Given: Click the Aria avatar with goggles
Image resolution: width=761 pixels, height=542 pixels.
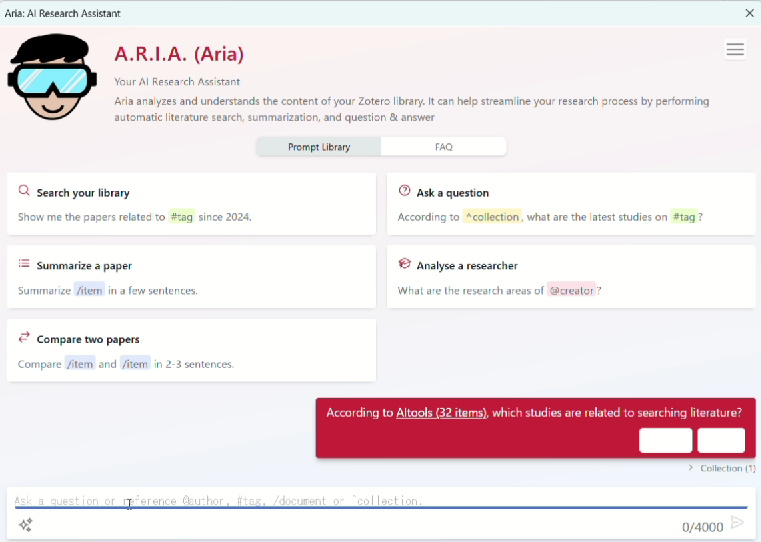Looking at the screenshot, I should tap(52, 77).
